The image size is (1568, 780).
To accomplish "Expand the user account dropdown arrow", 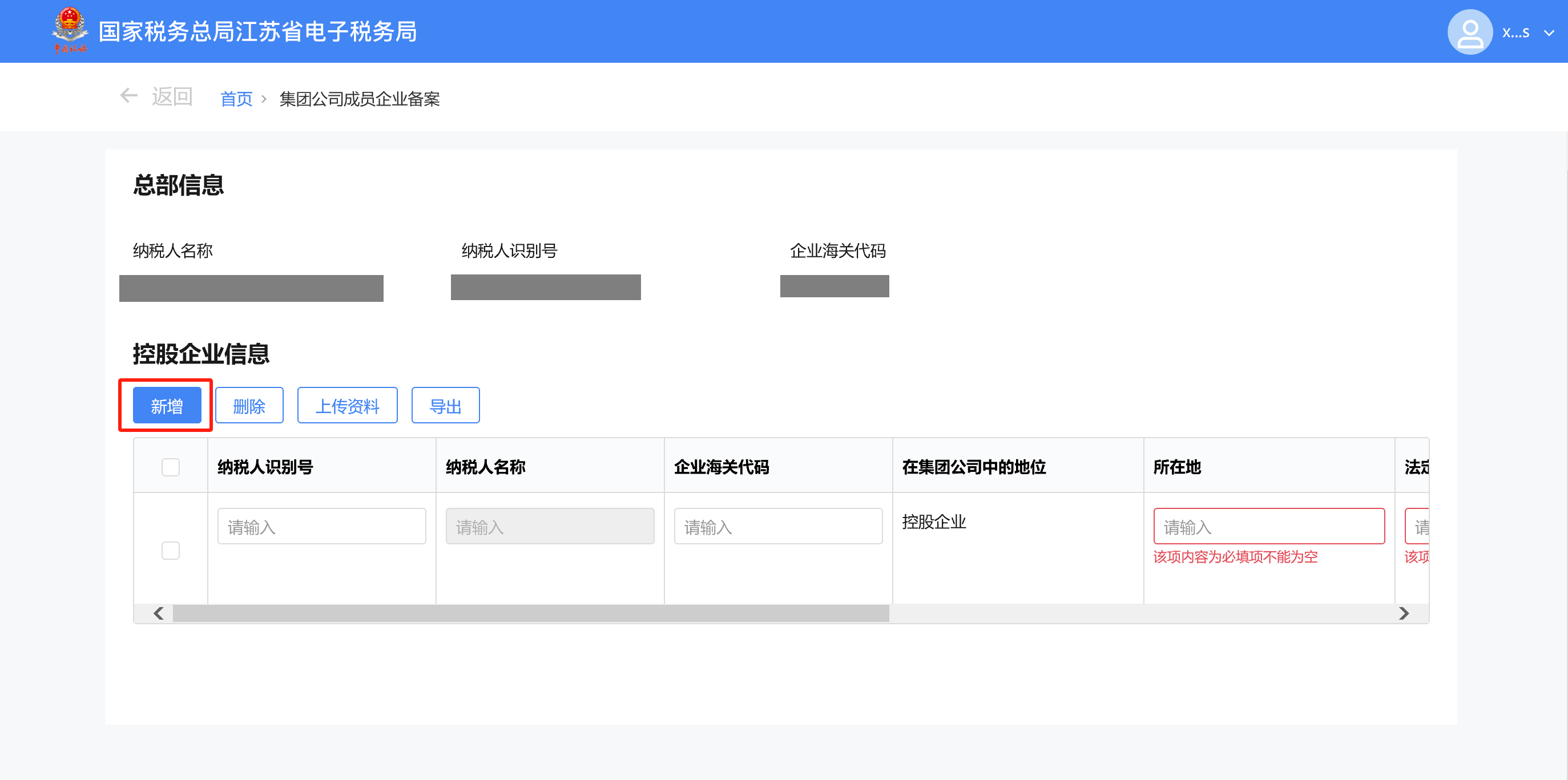I will coord(1549,34).
